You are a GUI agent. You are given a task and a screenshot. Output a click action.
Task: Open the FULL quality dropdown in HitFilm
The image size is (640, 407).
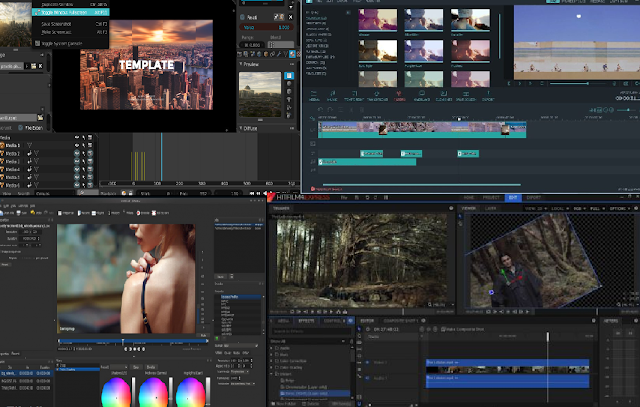[x=598, y=209]
